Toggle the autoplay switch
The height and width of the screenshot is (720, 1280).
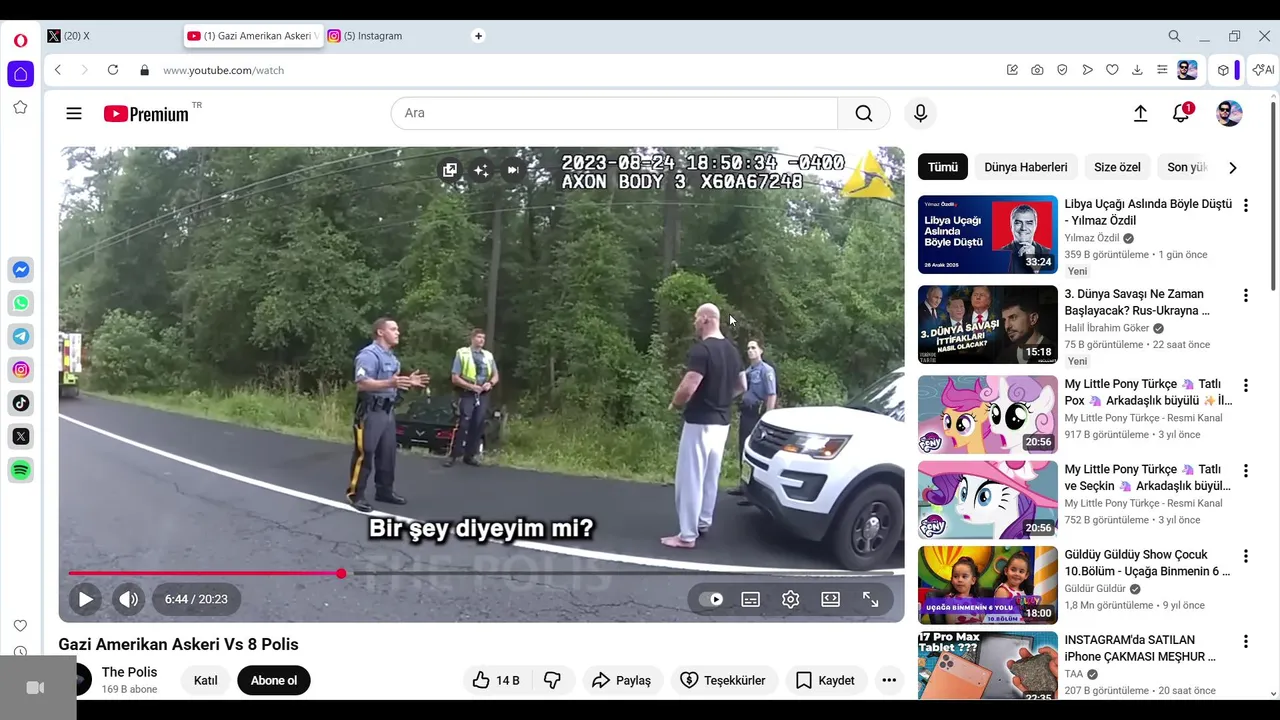click(711, 599)
